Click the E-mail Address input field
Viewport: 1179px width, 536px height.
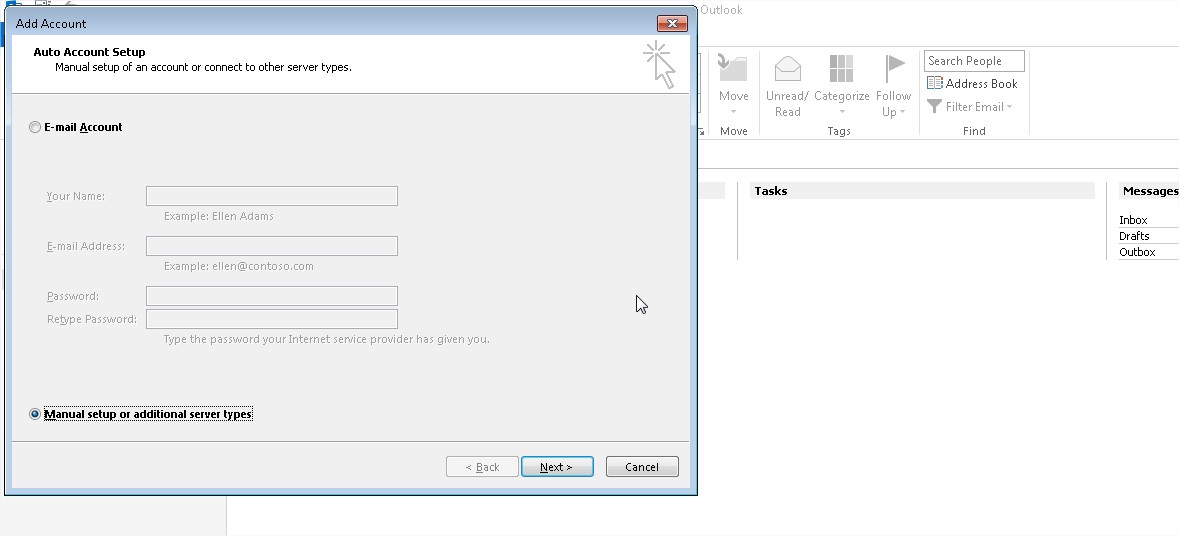[271, 246]
